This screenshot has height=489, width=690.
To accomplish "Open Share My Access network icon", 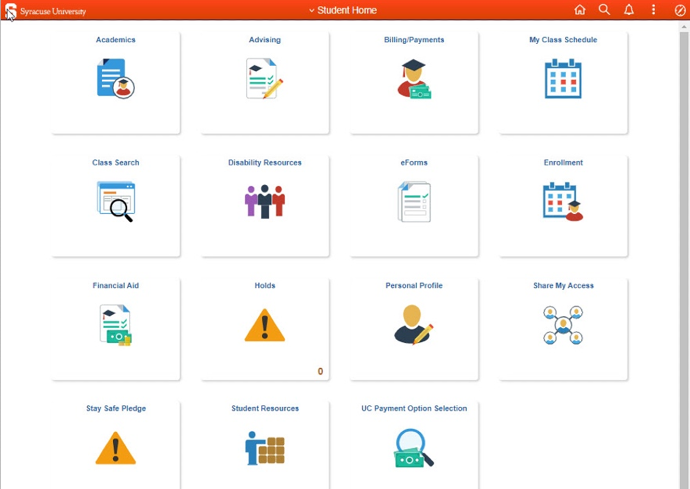I will click(x=563, y=325).
